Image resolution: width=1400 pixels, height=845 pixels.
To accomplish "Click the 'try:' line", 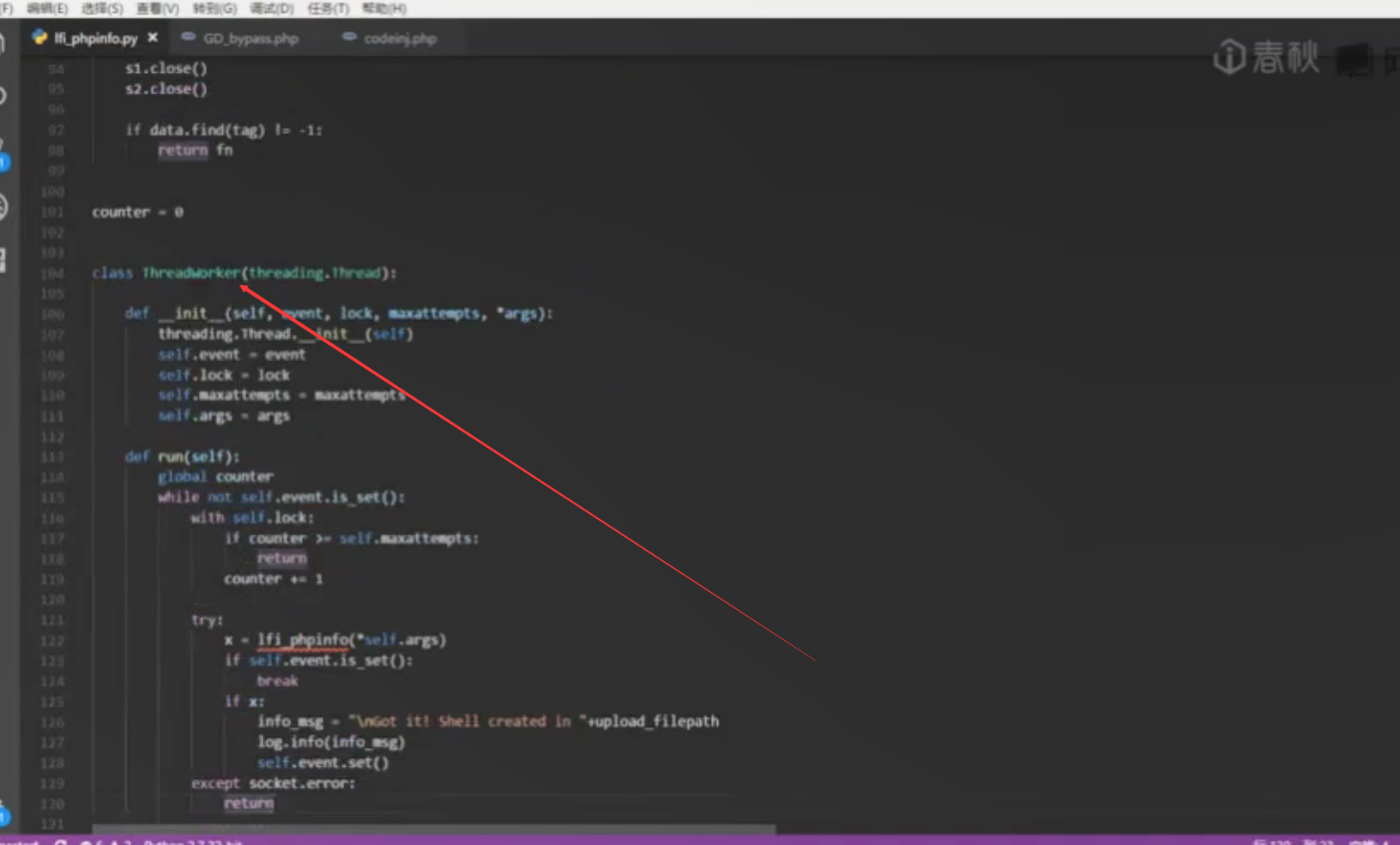I will (x=207, y=620).
